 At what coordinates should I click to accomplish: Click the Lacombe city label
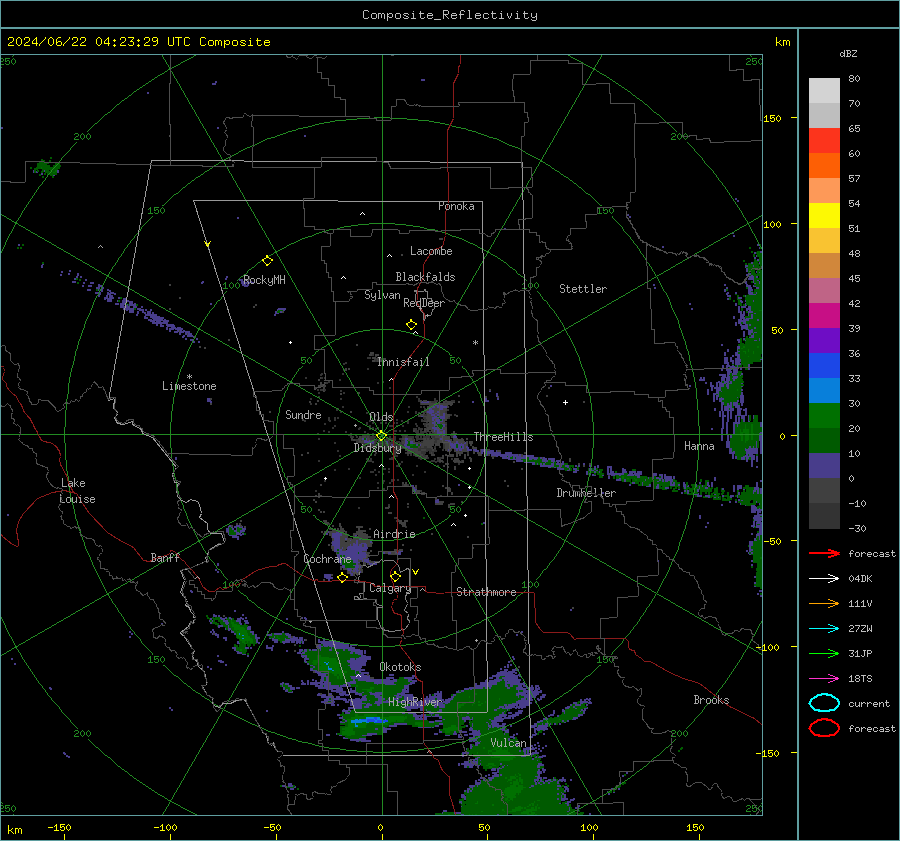pos(431,251)
